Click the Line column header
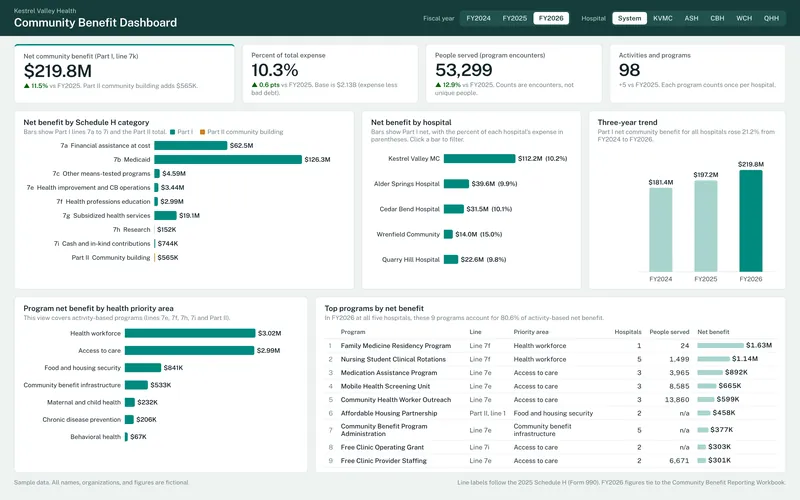The image size is (800, 500). pyautogui.click(x=476, y=332)
